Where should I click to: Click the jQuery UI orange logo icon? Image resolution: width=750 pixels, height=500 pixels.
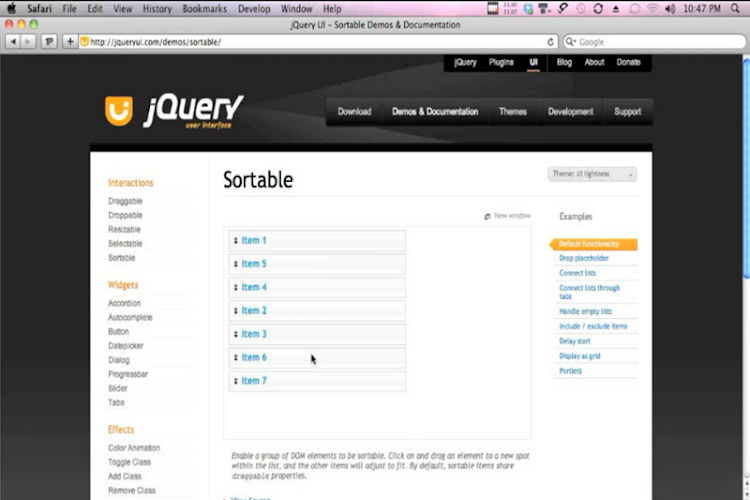pyautogui.click(x=119, y=111)
